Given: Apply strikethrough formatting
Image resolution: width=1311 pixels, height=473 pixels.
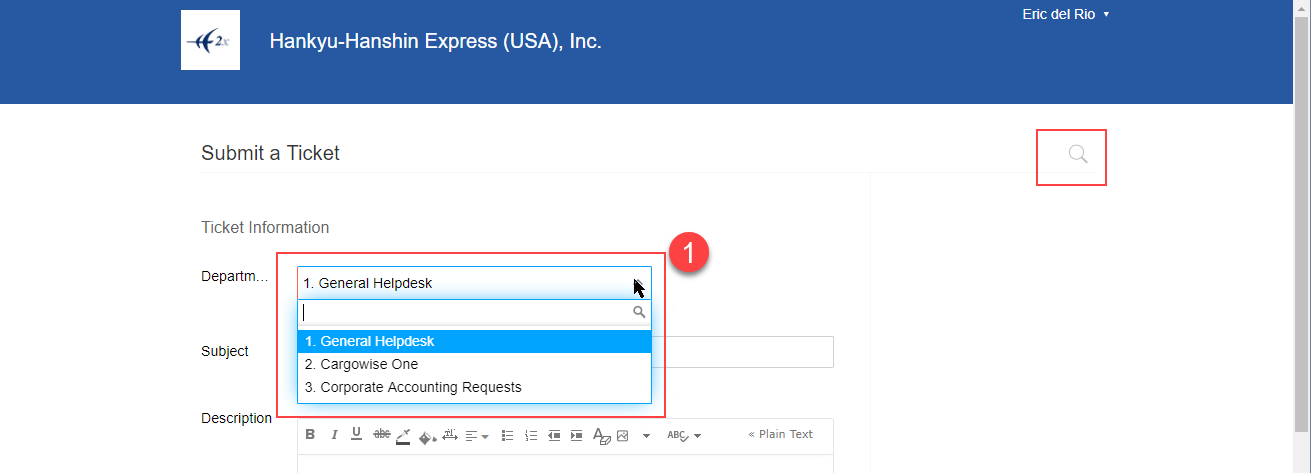Looking at the screenshot, I should click(x=381, y=435).
